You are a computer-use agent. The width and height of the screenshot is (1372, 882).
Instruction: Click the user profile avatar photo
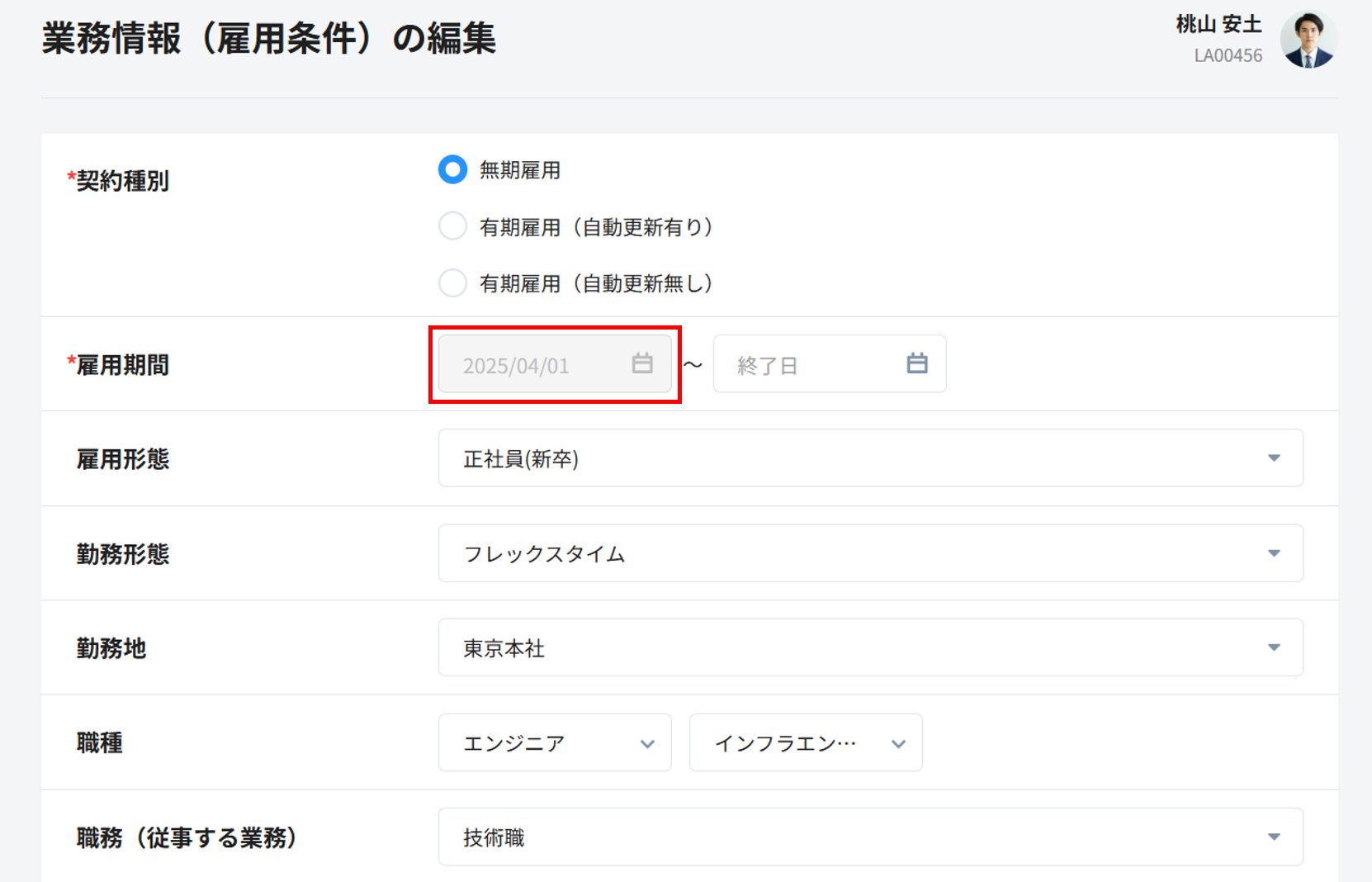pos(1308,40)
